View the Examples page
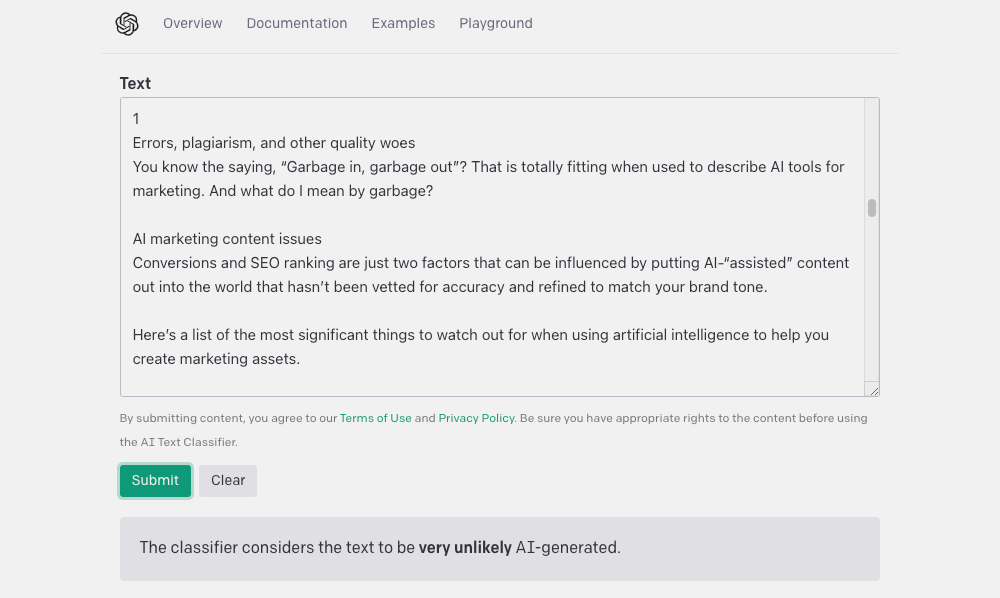This screenshot has height=598, width=1000. (x=403, y=23)
